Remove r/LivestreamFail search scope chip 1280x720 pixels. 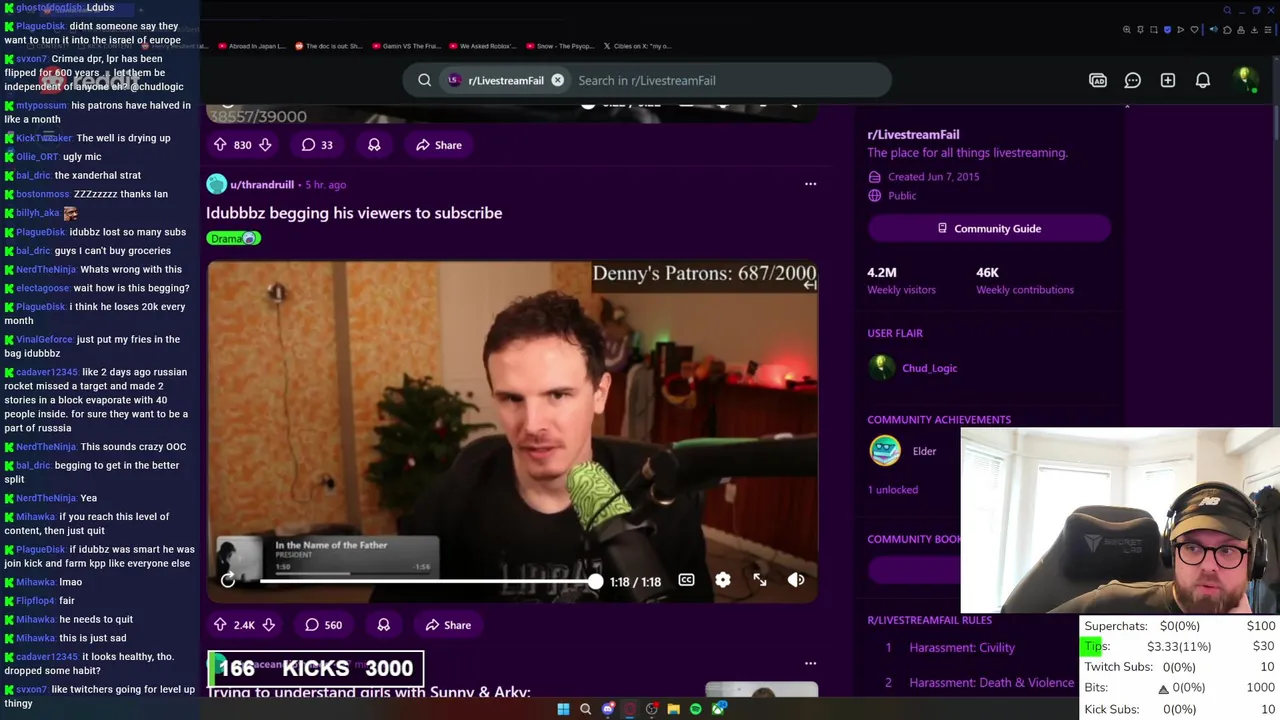pos(557,80)
